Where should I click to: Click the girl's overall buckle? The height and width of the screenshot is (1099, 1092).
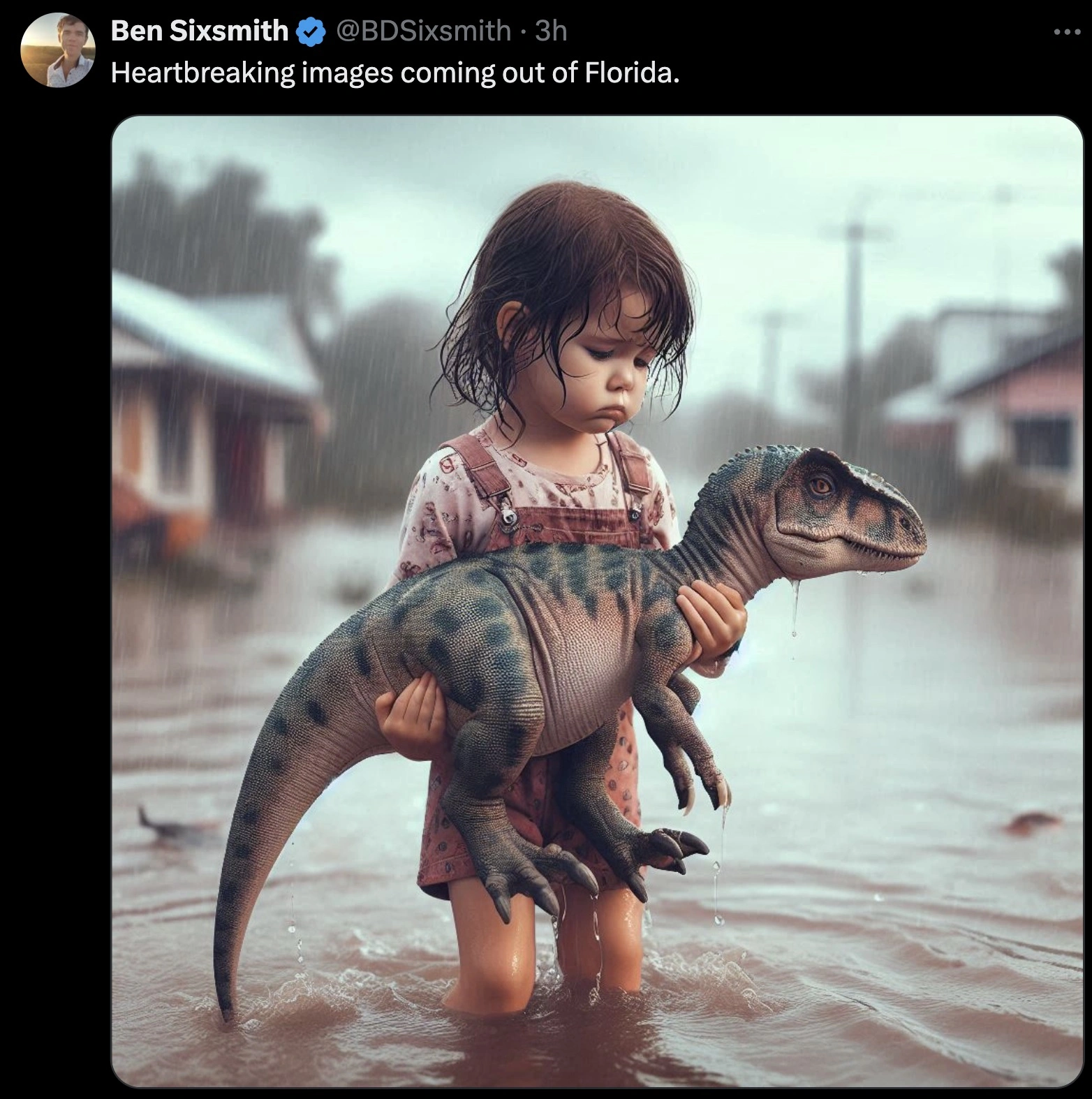[x=510, y=515]
